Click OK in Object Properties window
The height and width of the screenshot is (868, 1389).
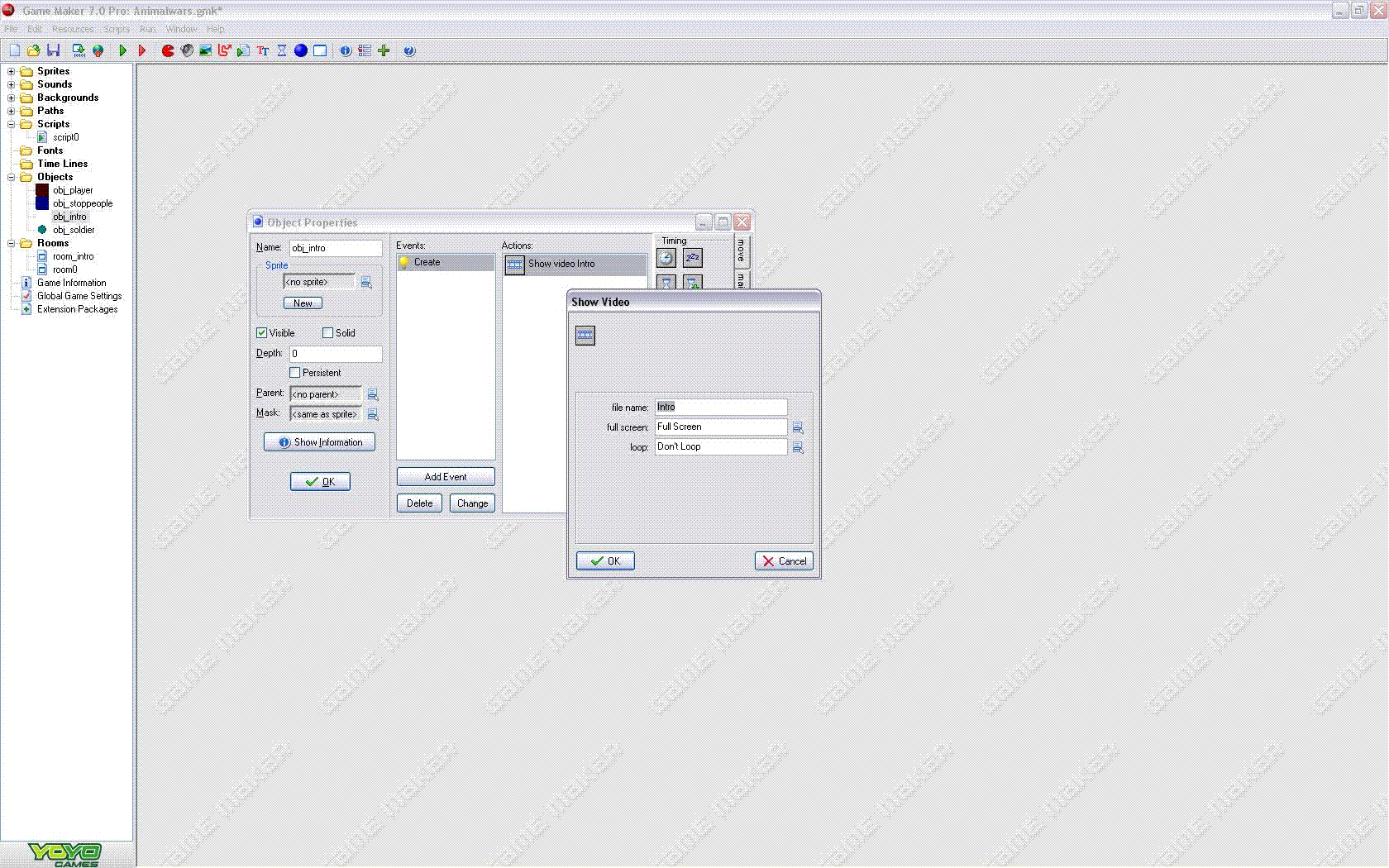[320, 482]
